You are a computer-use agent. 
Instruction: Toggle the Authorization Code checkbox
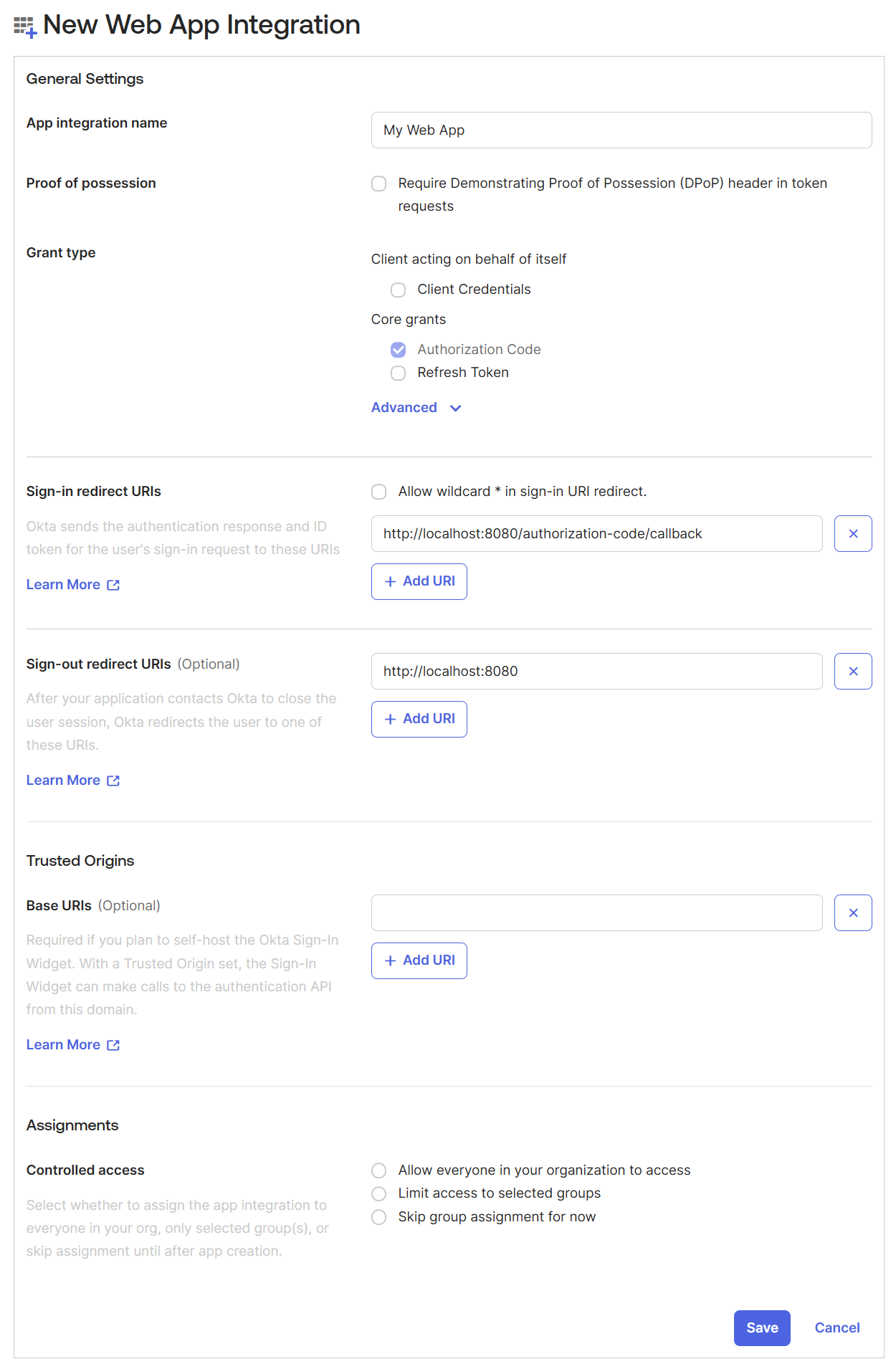tap(399, 350)
